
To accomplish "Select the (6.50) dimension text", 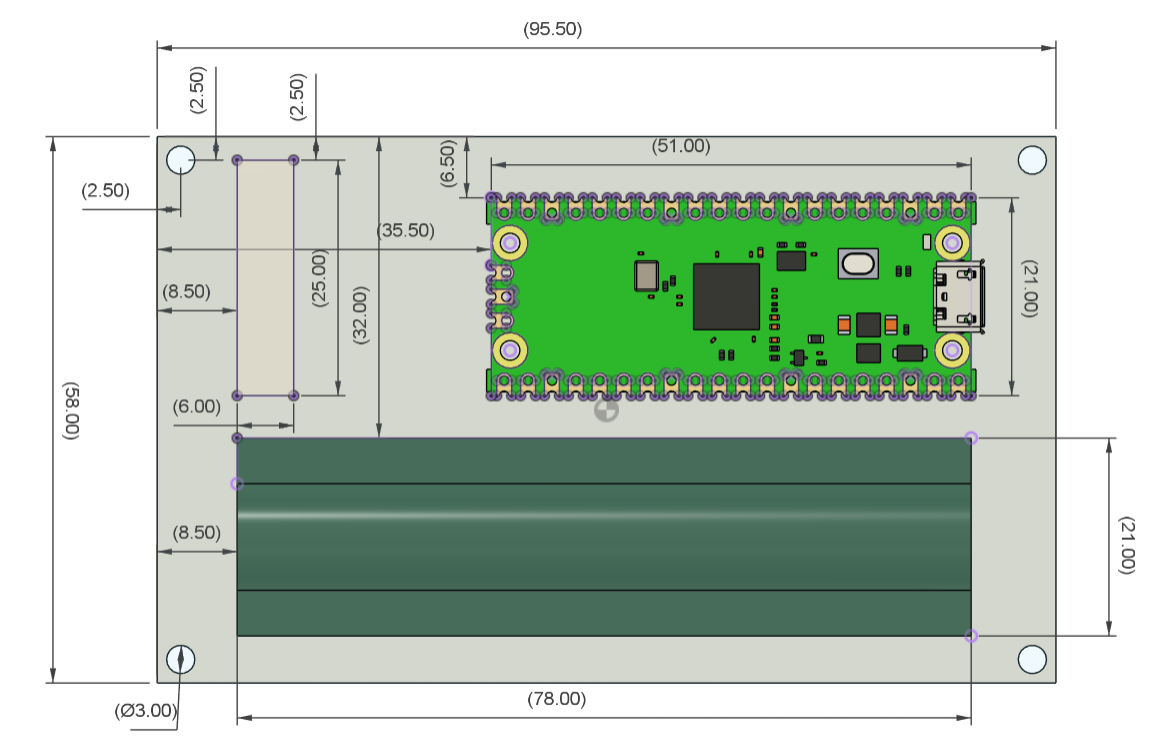I will coord(448,163).
